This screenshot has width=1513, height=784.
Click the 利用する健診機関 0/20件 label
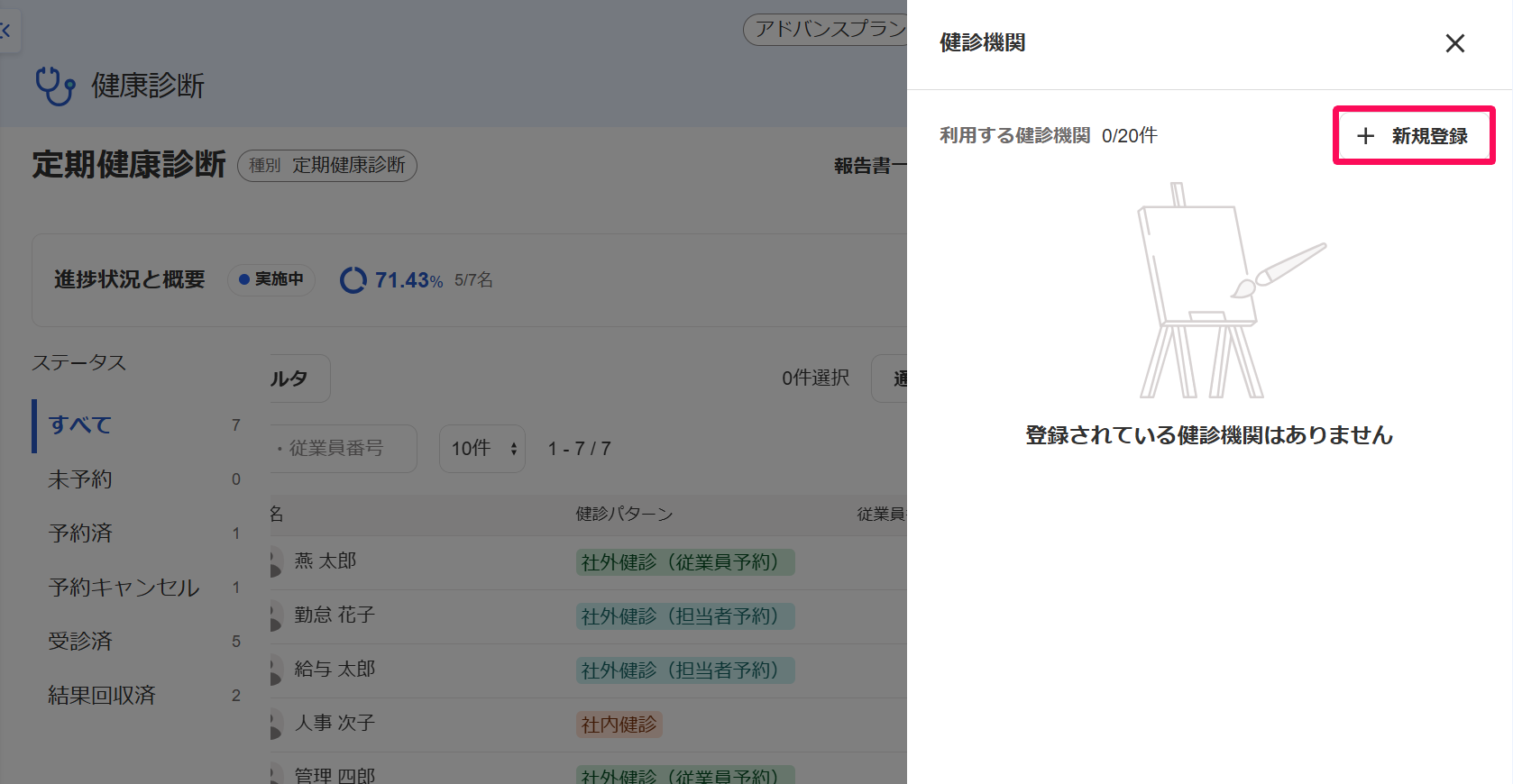point(1049,136)
